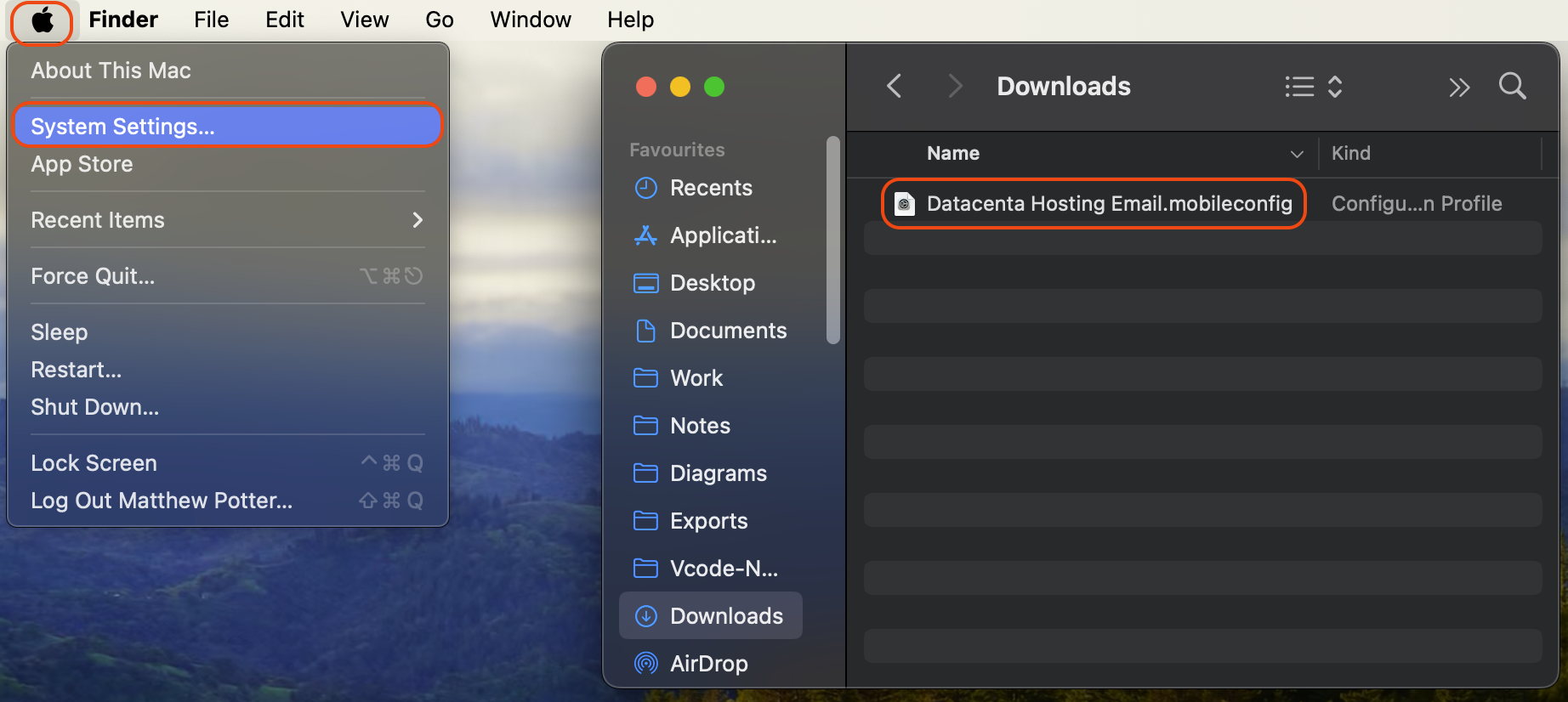The width and height of the screenshot is (1568, 702).
Task: Click the Finder search magnifier icon
Action: coord(1512,86)
